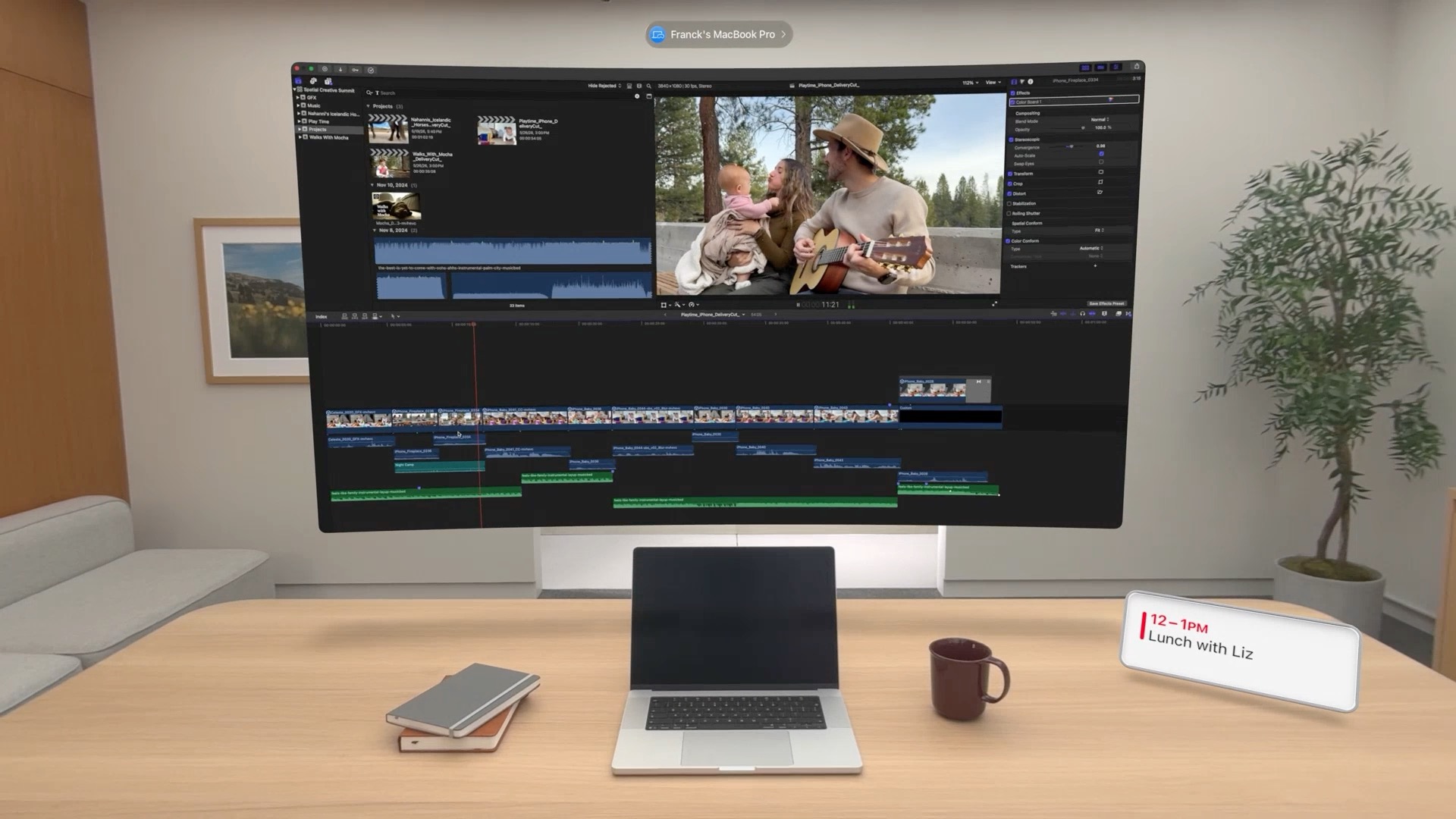Viewport: 1456px width, 819px height.
Task: Toggle the Browser panel visibility button
Action: tap(1085, 67)
